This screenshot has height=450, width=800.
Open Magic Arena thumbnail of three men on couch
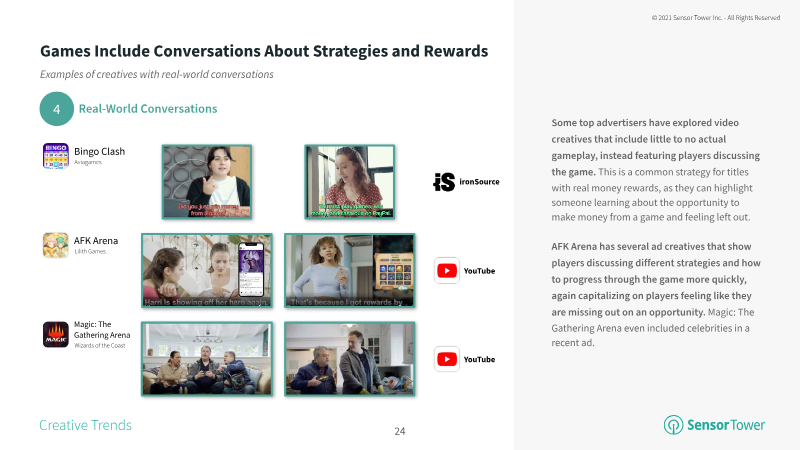pyautogui.click(x=207, y=359)
